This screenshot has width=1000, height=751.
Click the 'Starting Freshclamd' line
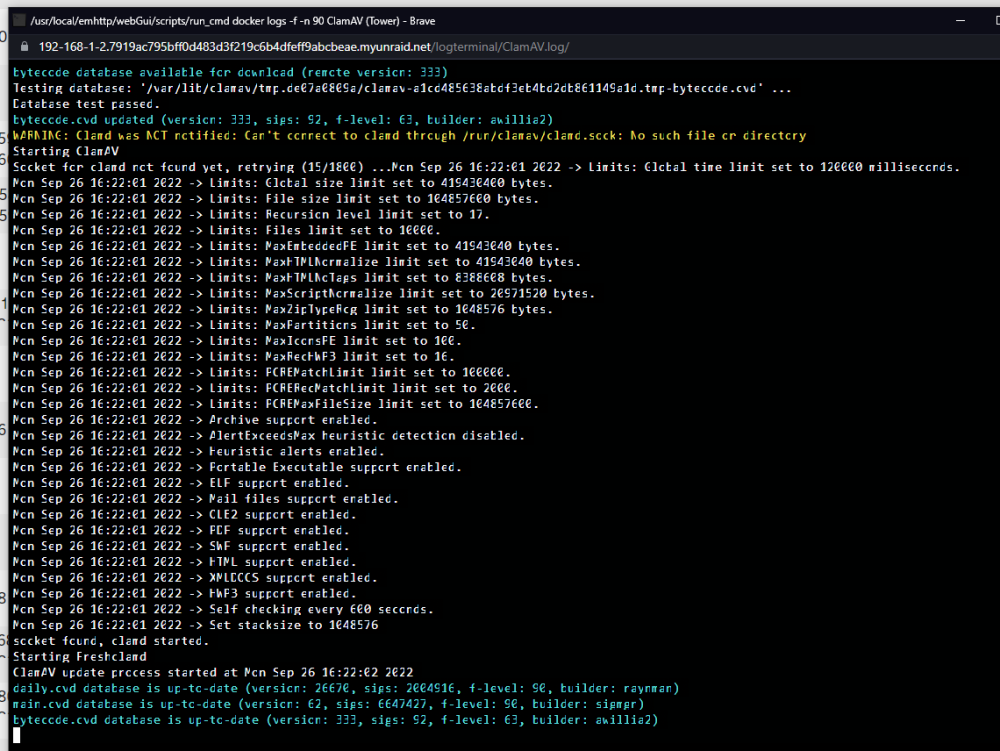click(80, 657)
